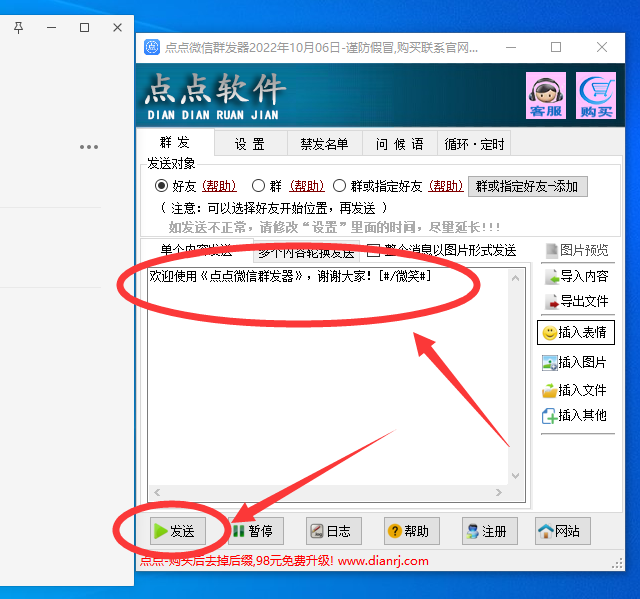Image resolution: width=640 pixels, height=599 pixels.
Task: Click 导入内容 import content
Action: (x=577, y=276)
